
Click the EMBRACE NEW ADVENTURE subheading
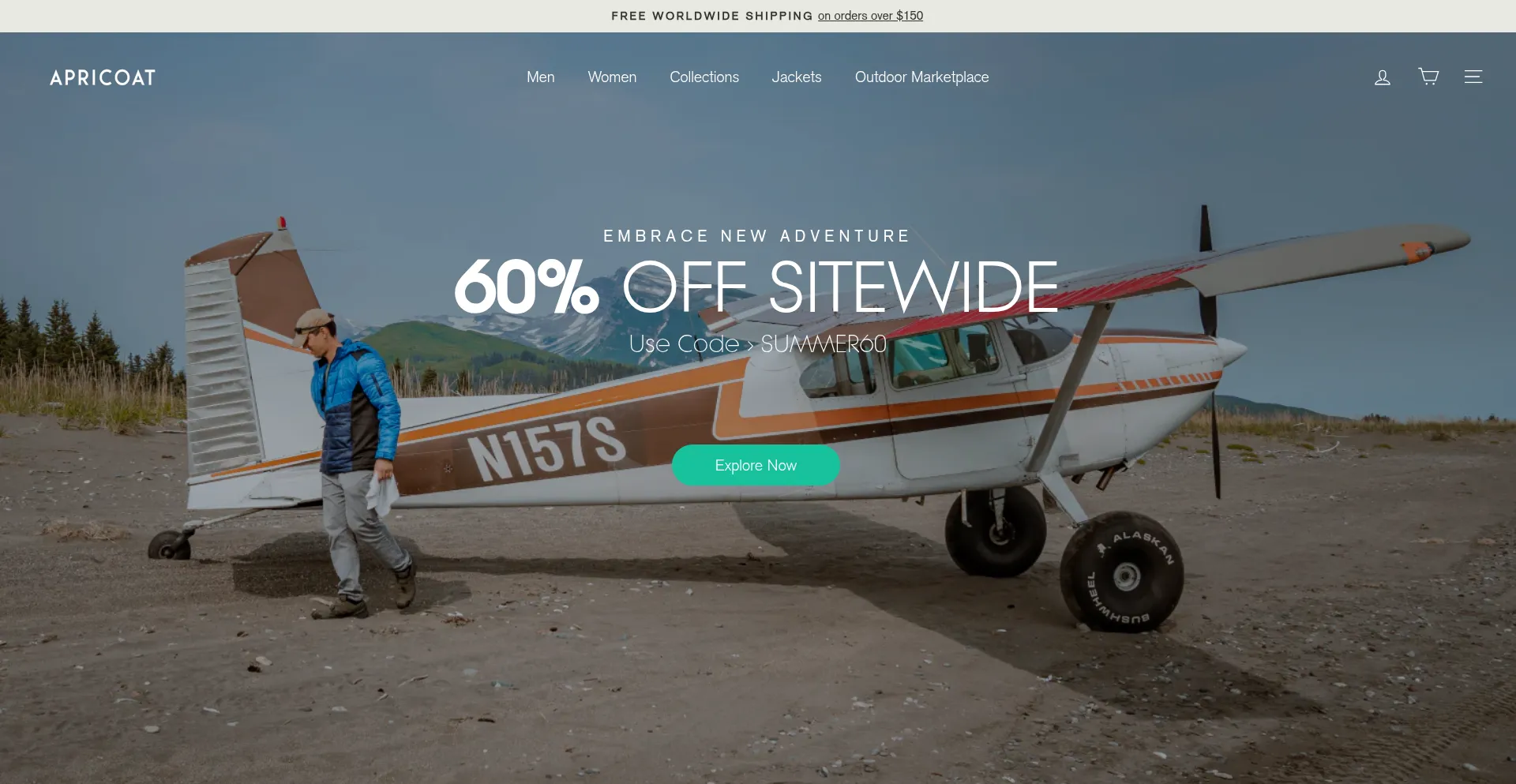756,236
